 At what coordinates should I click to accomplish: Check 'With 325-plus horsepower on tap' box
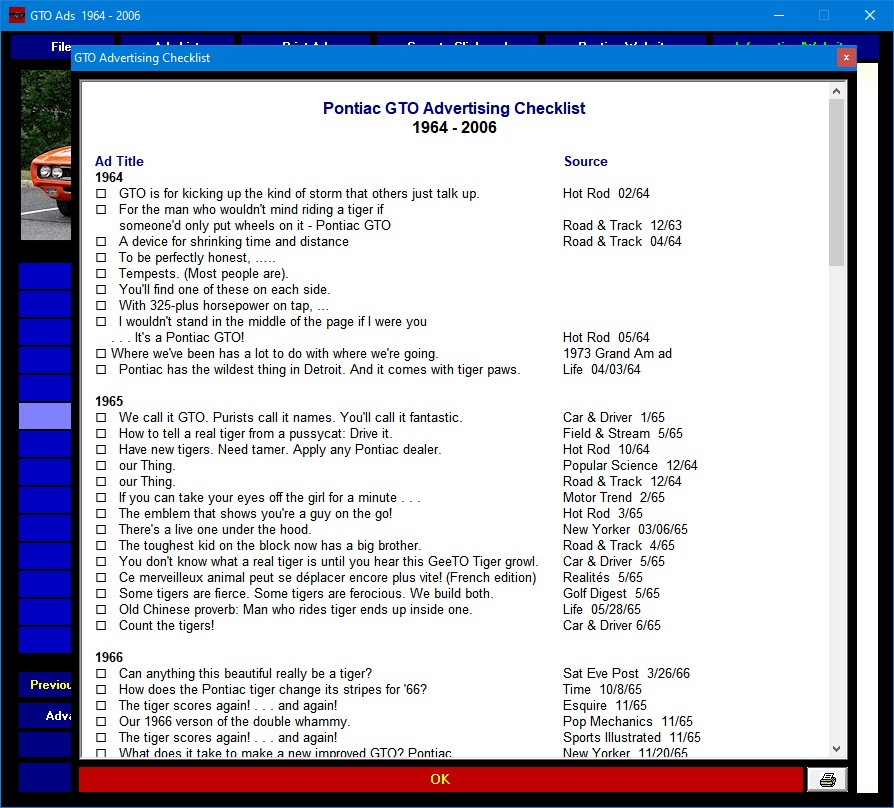pyautogui.click(x=101, y=306)
